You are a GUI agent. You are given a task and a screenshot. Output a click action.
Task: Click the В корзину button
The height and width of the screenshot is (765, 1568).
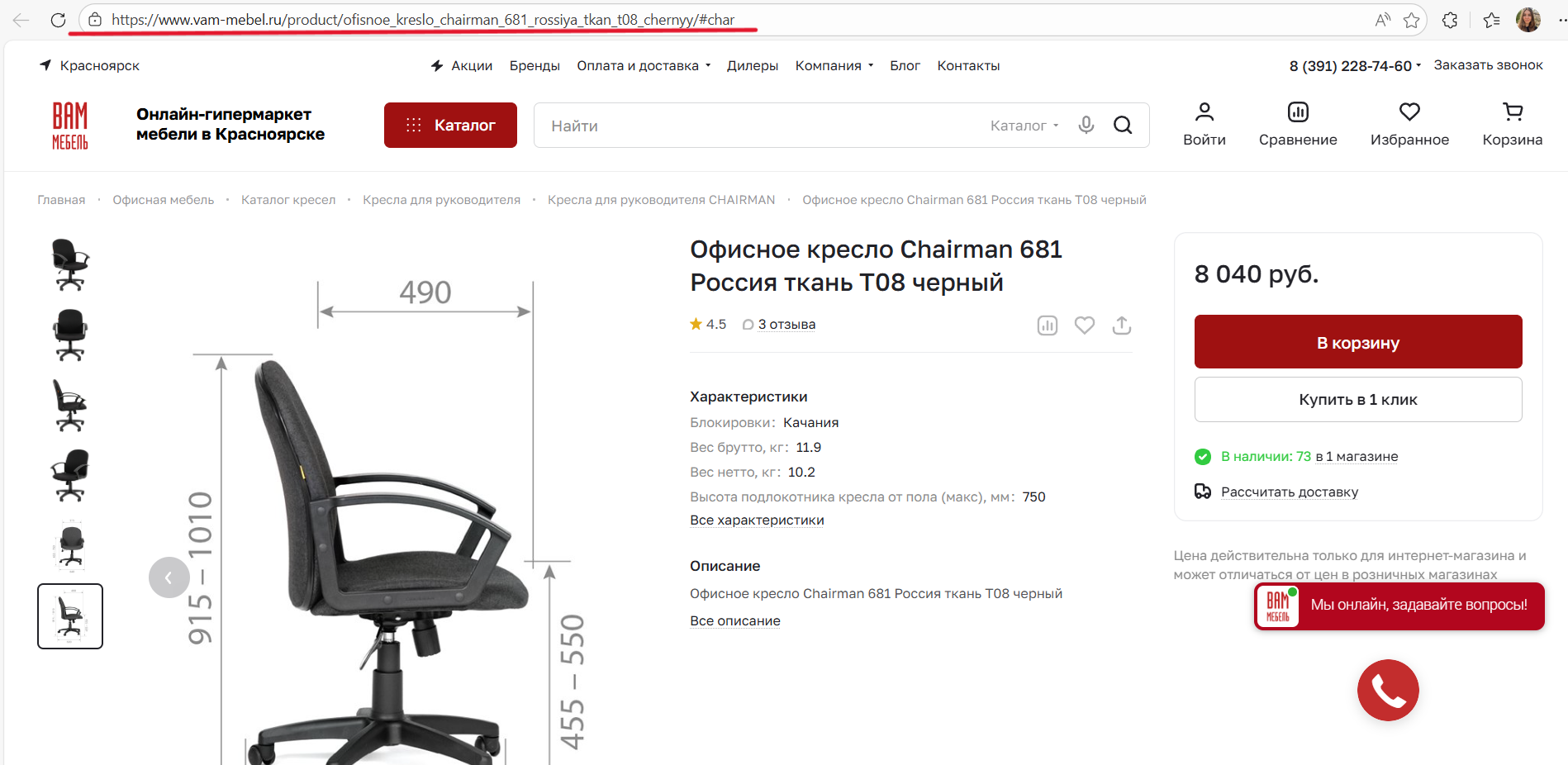click(x=1358, y=341)
